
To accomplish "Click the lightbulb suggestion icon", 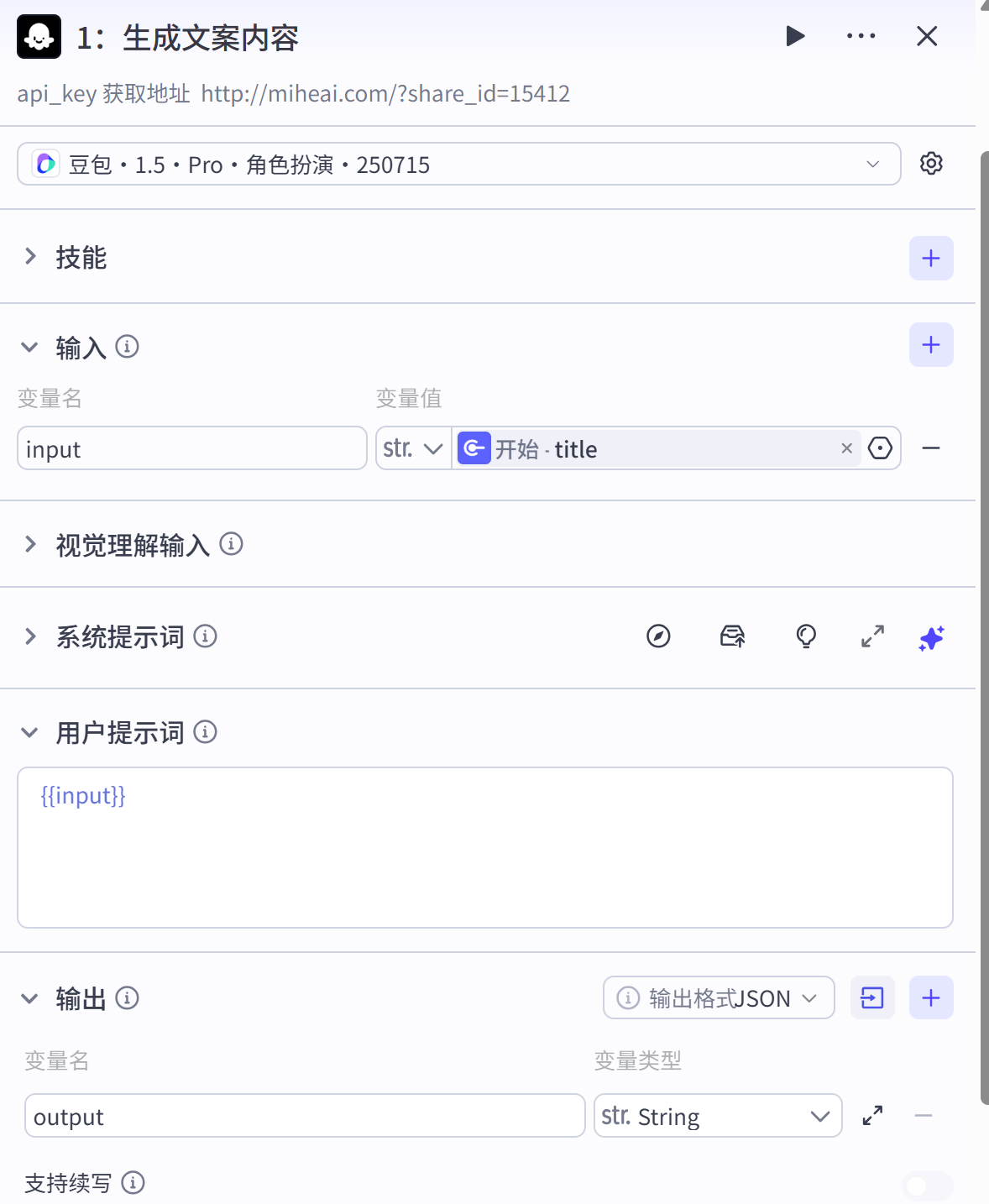I will (x=806, y=636).
